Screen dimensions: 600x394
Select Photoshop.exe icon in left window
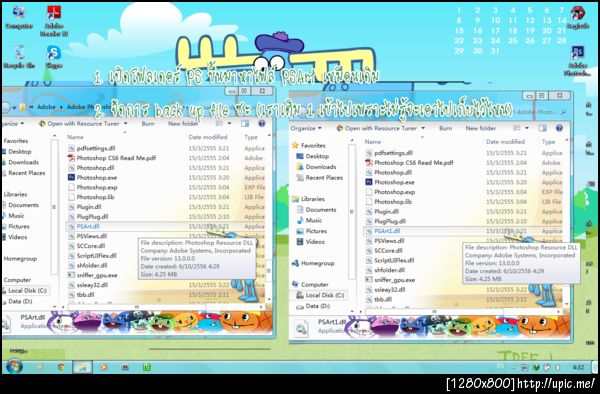(71, 177)
